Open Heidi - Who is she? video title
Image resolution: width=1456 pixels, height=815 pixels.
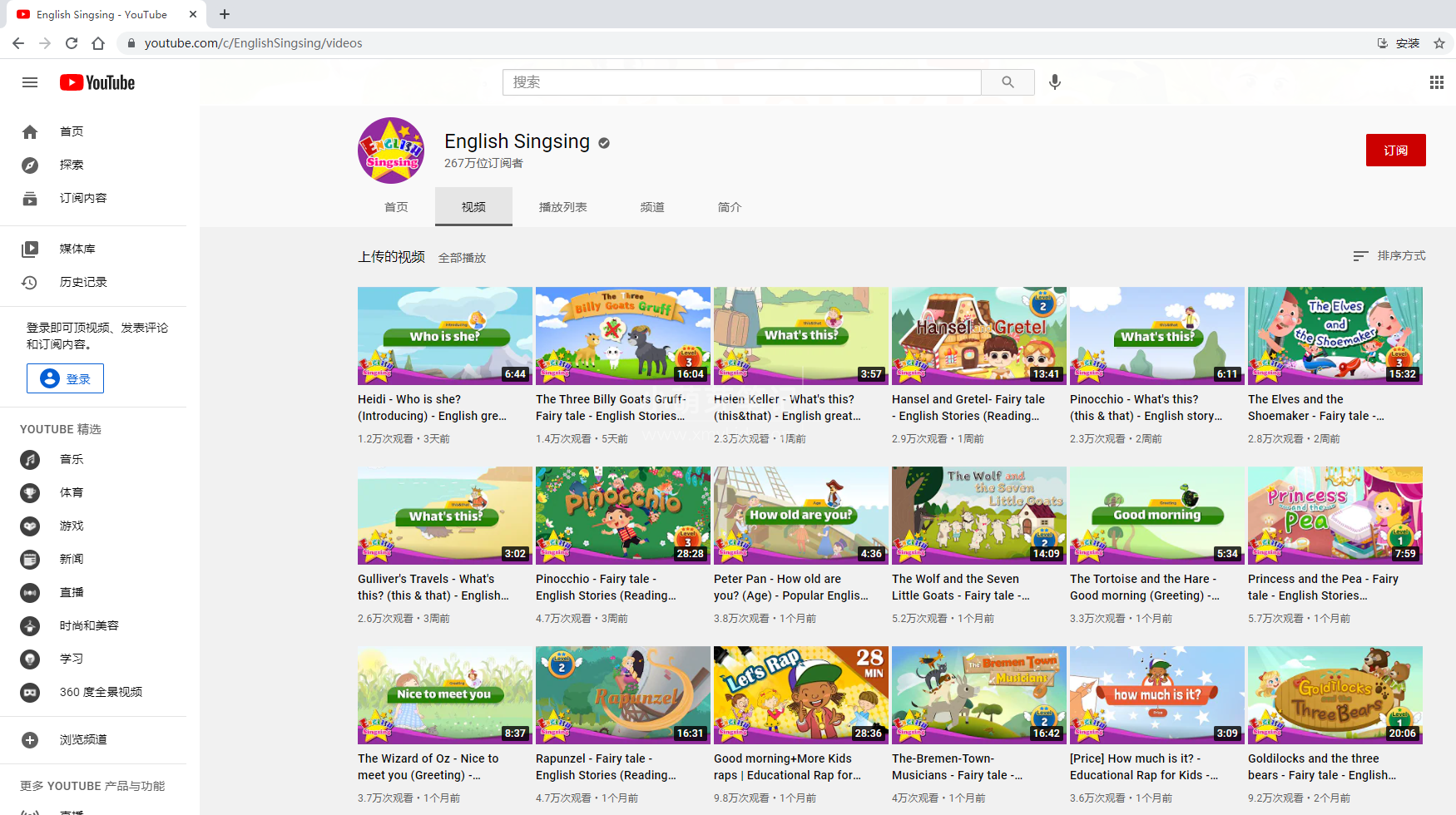[432, 407]
